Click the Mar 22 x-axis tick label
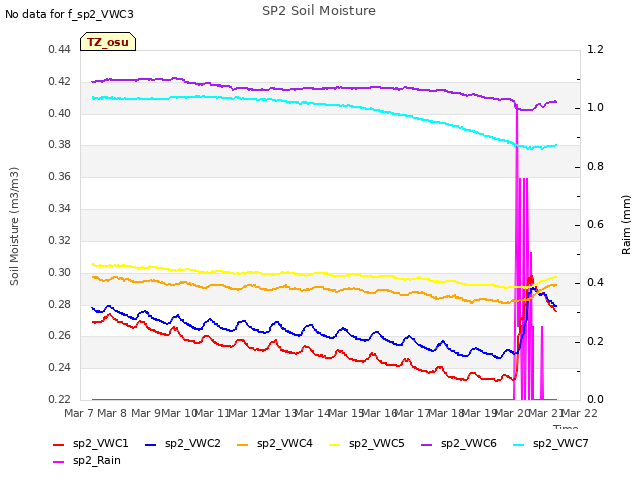The height and width of the screenshot is (480, 640). pos(580,413)
